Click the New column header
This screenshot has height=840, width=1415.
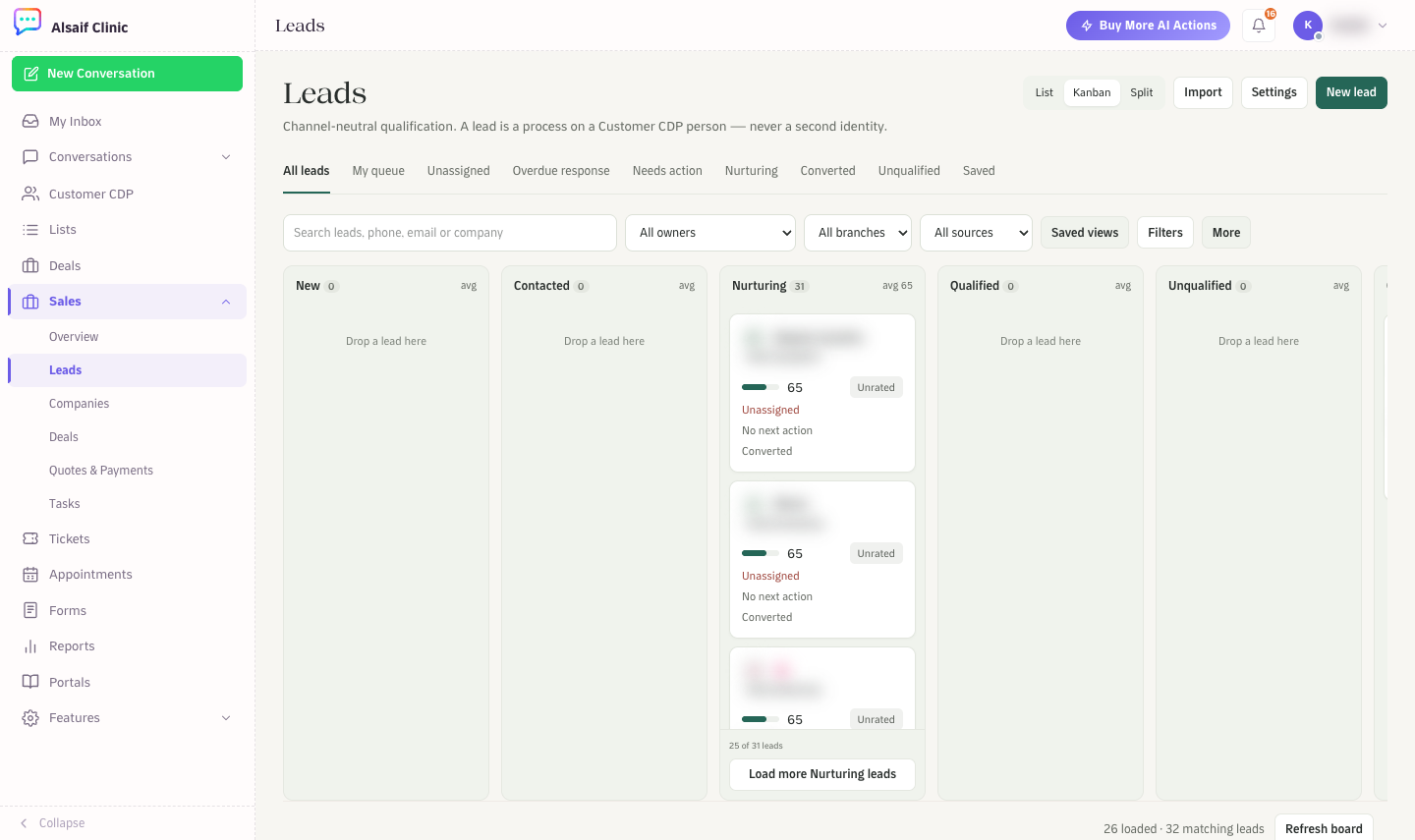tap(386, 286)
